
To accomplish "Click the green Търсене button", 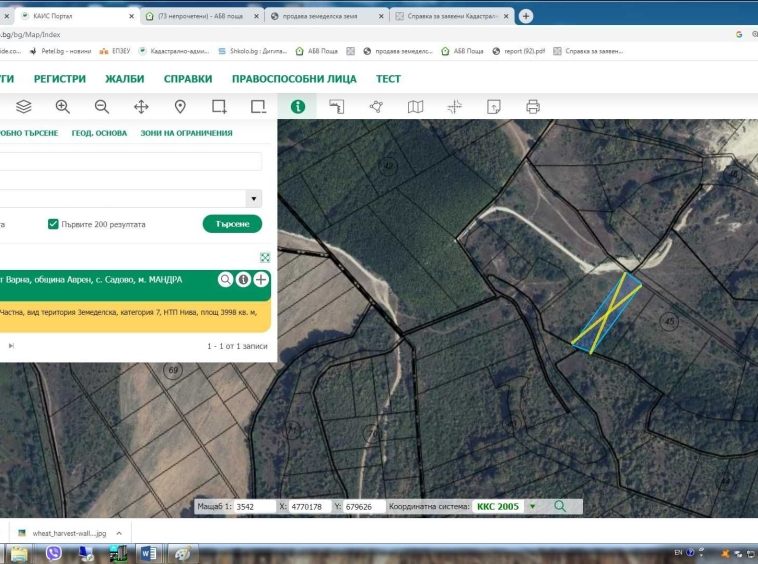I will point(232,224).
